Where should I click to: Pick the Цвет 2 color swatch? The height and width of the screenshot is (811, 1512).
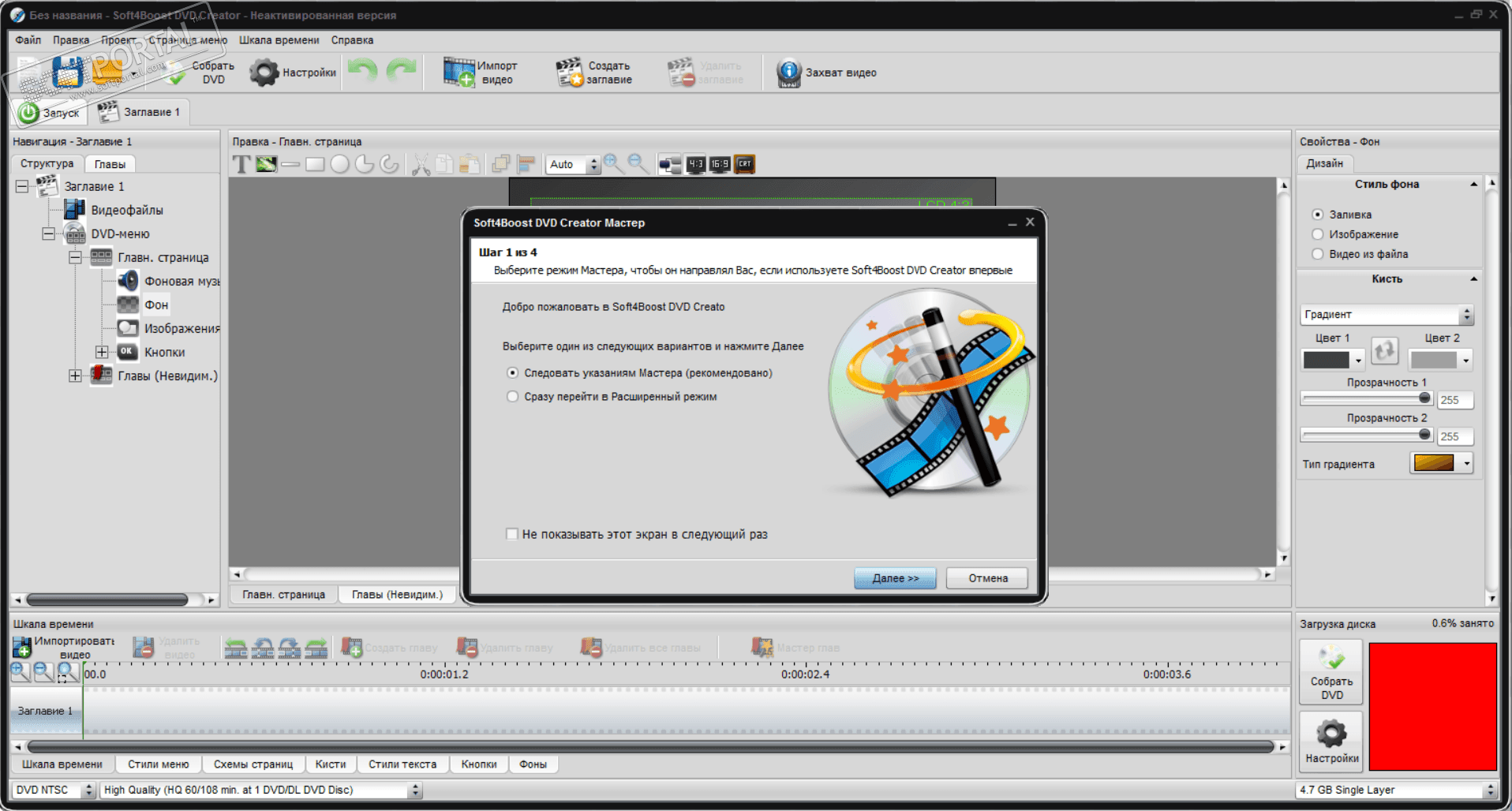point(1433,361)
